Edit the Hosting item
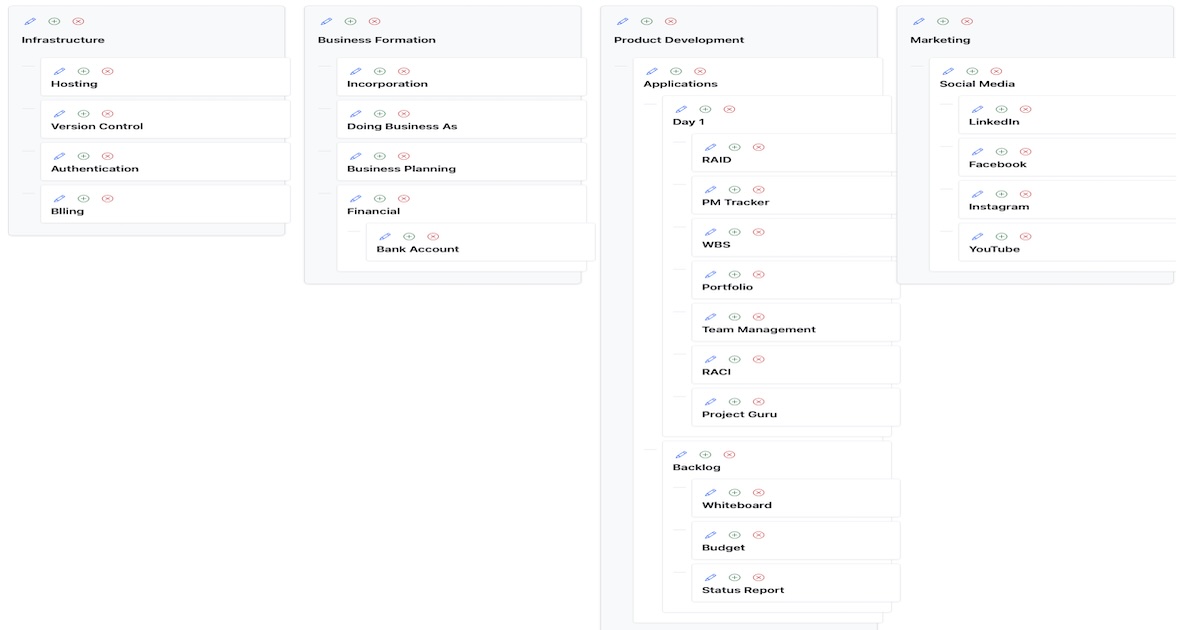 coord(58,70)
